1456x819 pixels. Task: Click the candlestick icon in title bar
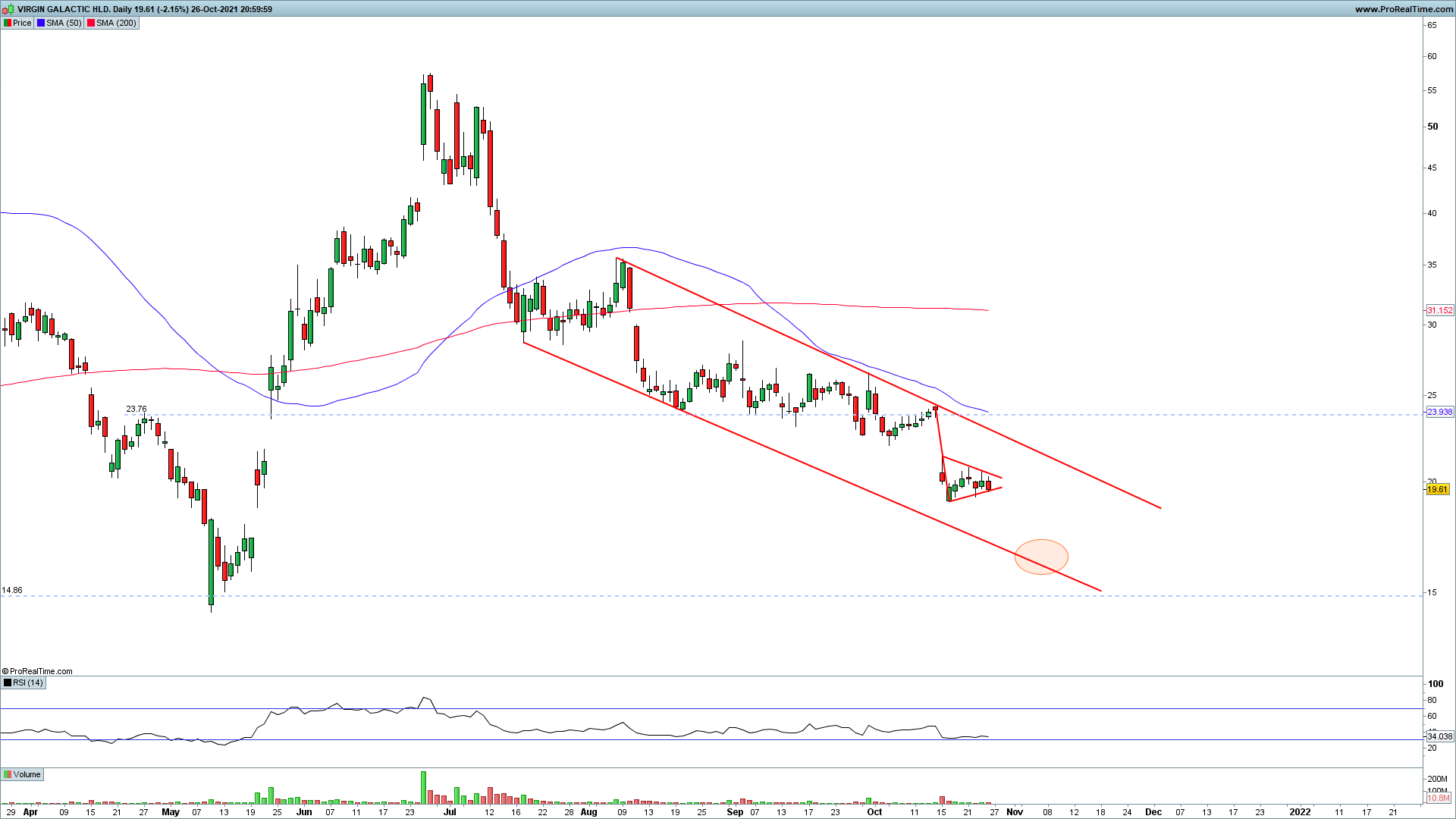pos(9,9)
